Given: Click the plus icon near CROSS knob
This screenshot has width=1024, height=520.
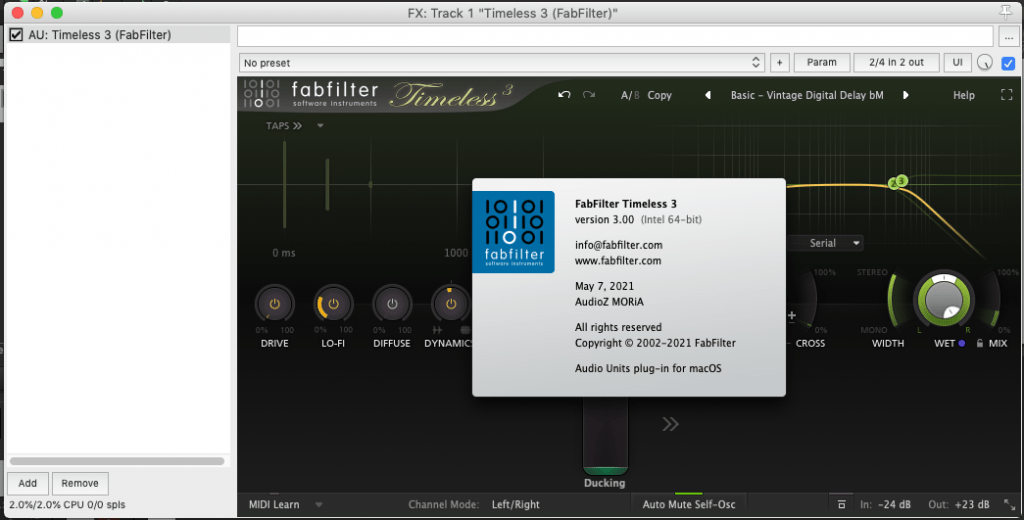Looking at the screenshot, I should coord(792,316).
